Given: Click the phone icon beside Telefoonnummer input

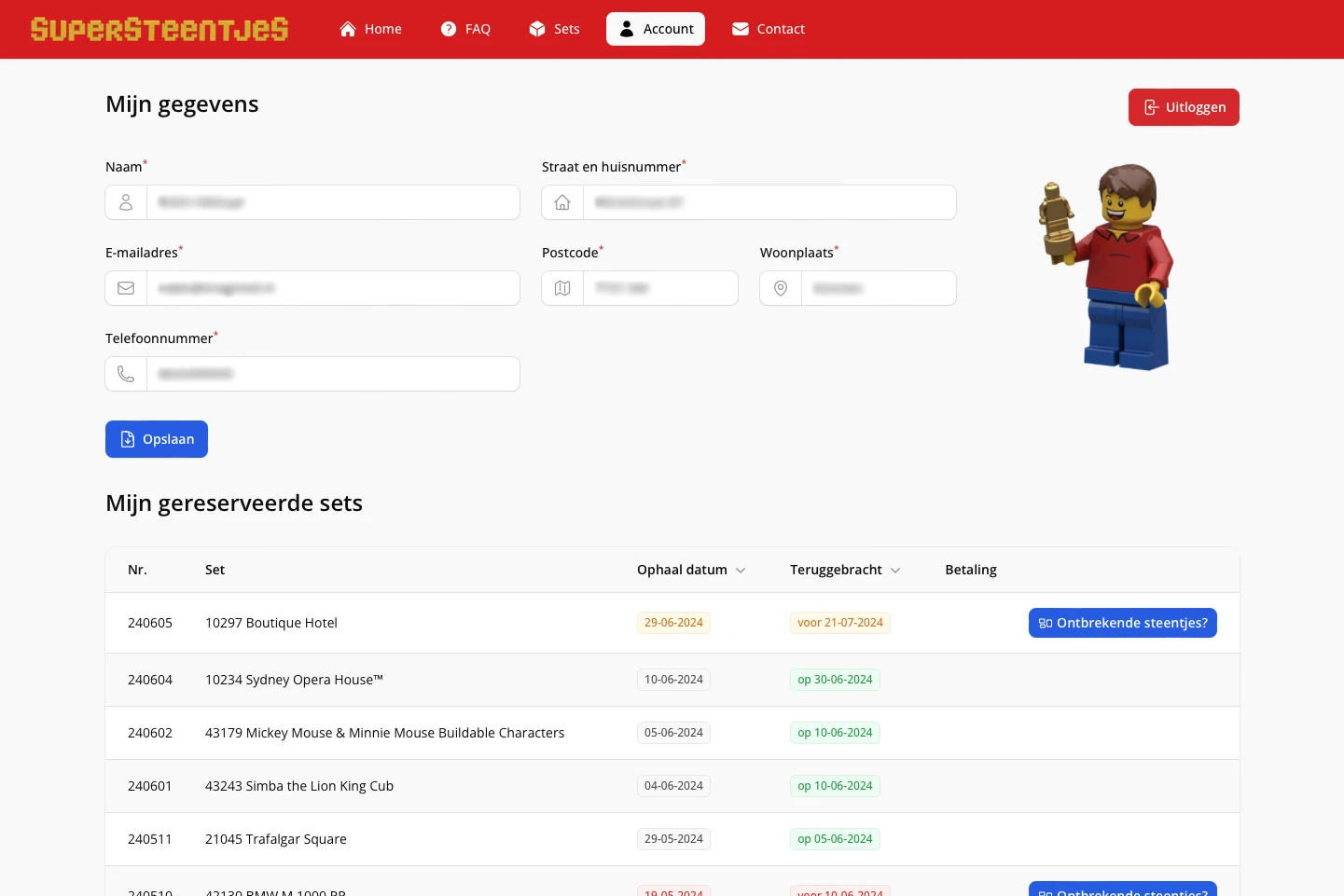Looking at the screenshot, I should tap(126, 374).
